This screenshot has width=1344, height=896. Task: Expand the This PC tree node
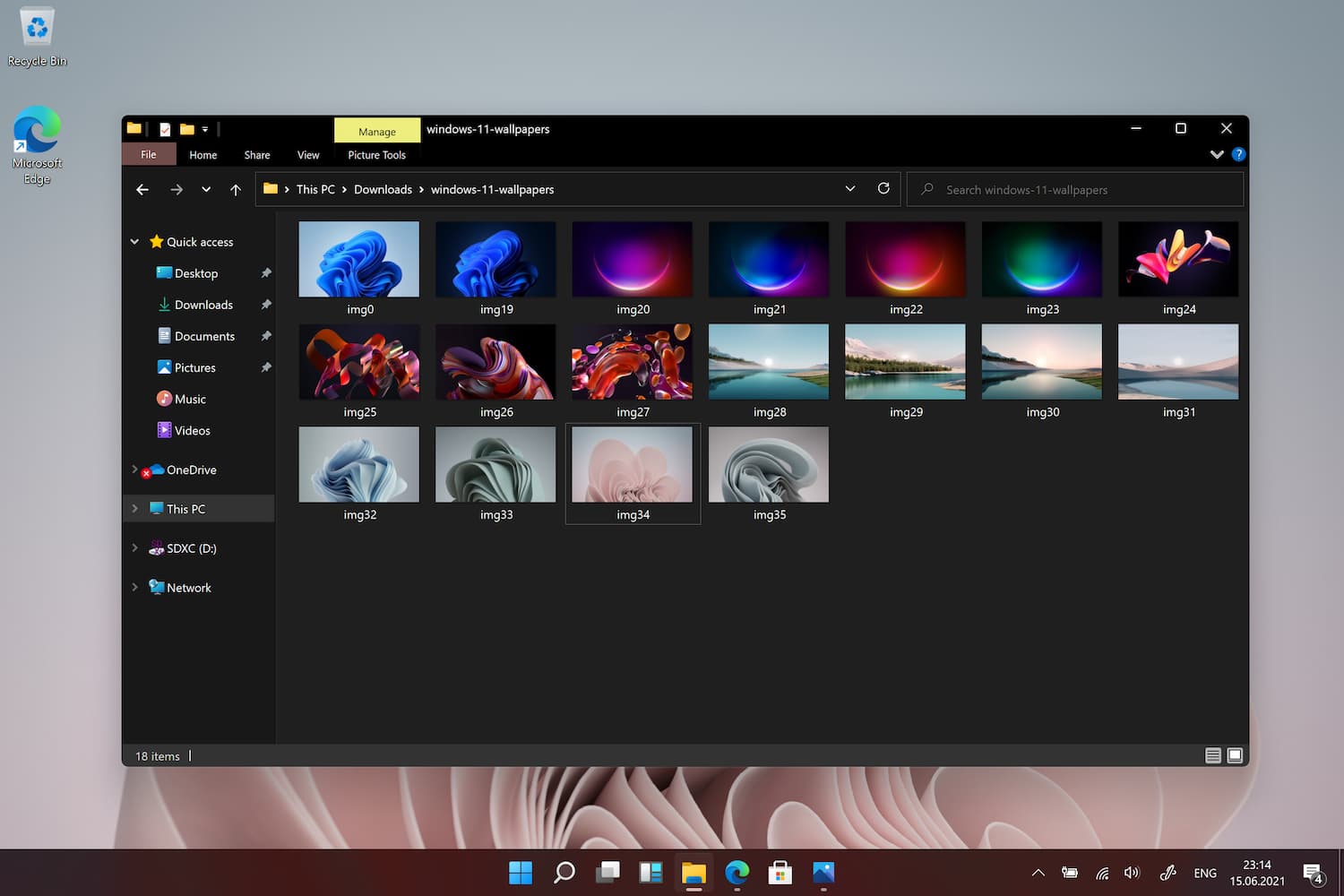coord(135,508)
